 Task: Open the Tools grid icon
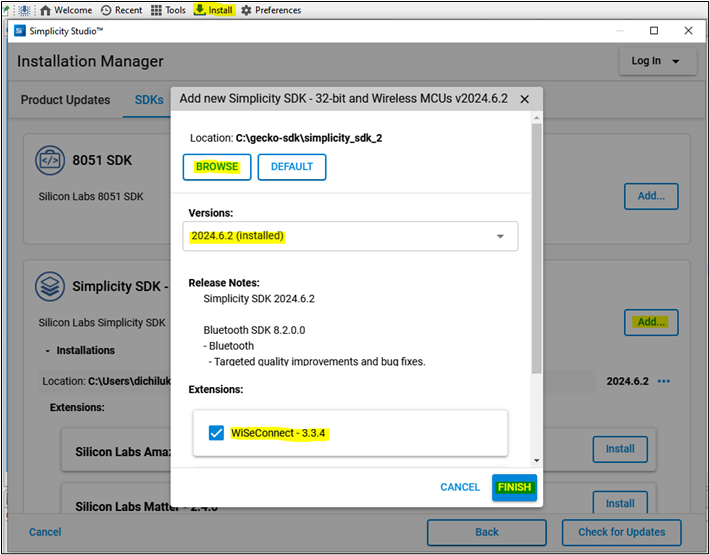(156, 10)
